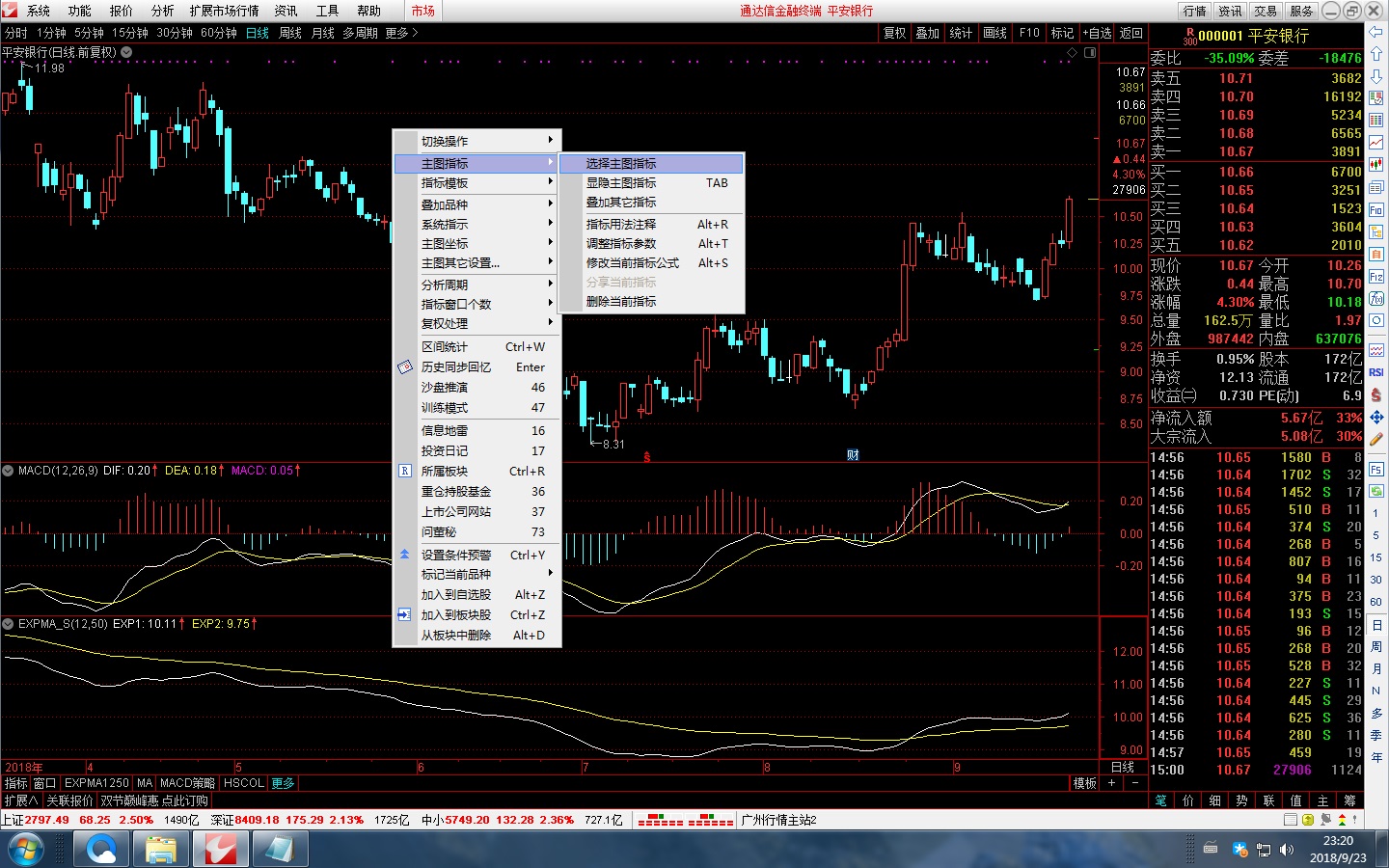Click the round circle icon in sidebar
The width and height of the screenshot is (1389, 868).
click(1376, 320)
